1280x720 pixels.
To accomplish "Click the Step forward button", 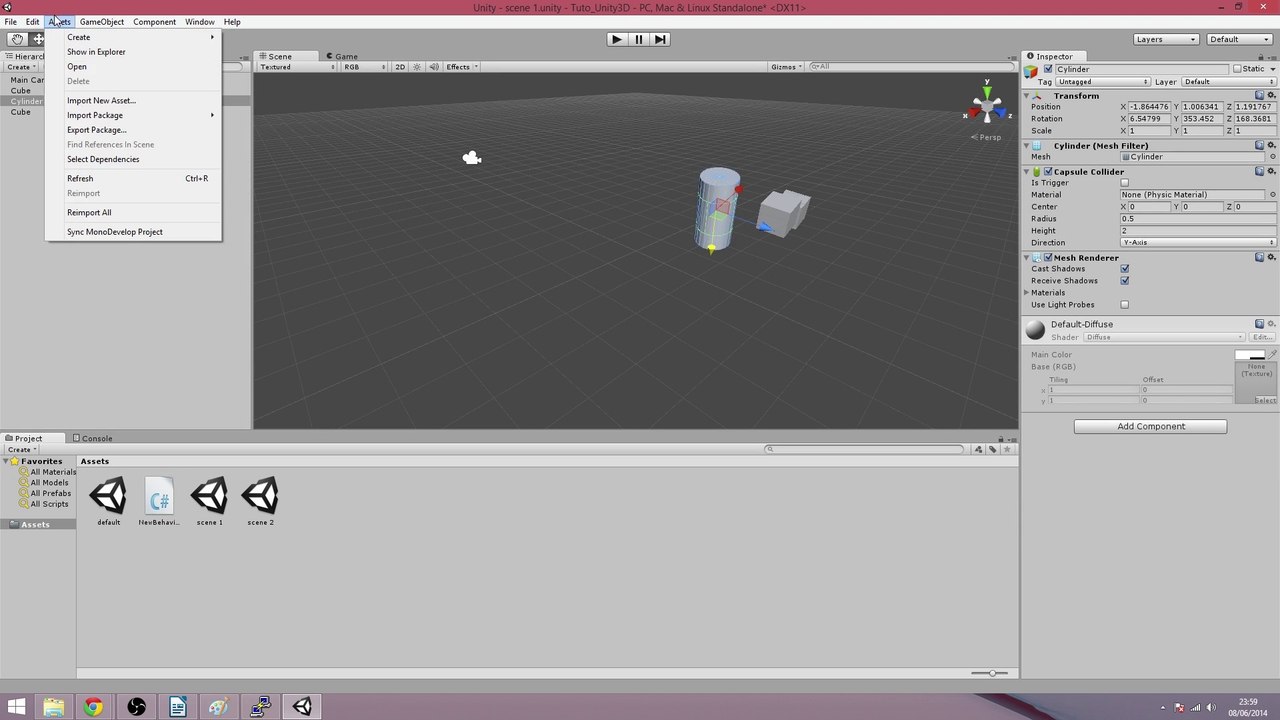I will coord(660,39).
